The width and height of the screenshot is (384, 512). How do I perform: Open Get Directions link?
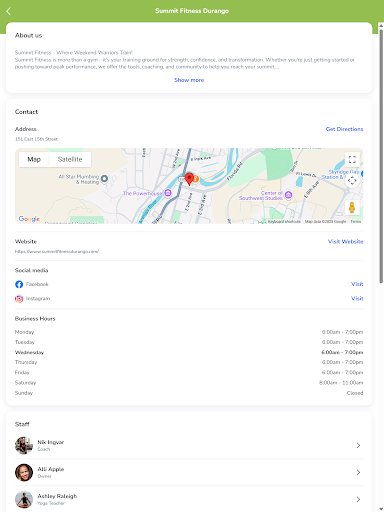click(x=344, y=129)
